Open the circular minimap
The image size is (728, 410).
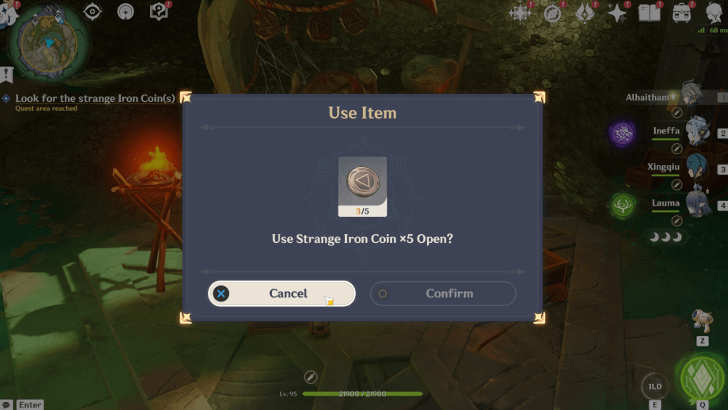pos(48,44)
